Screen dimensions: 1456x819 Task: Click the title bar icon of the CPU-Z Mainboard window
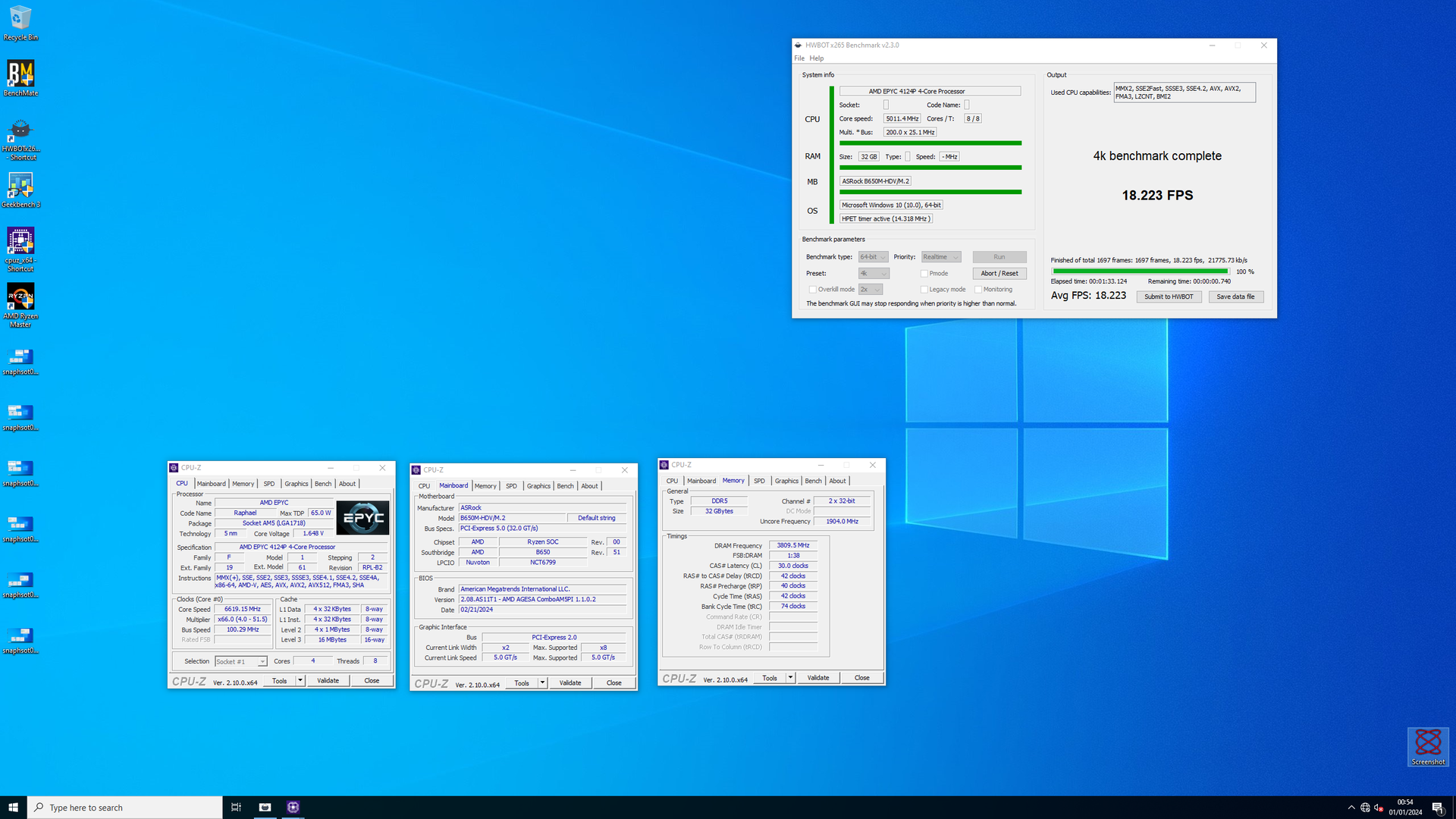click(416, 470)
